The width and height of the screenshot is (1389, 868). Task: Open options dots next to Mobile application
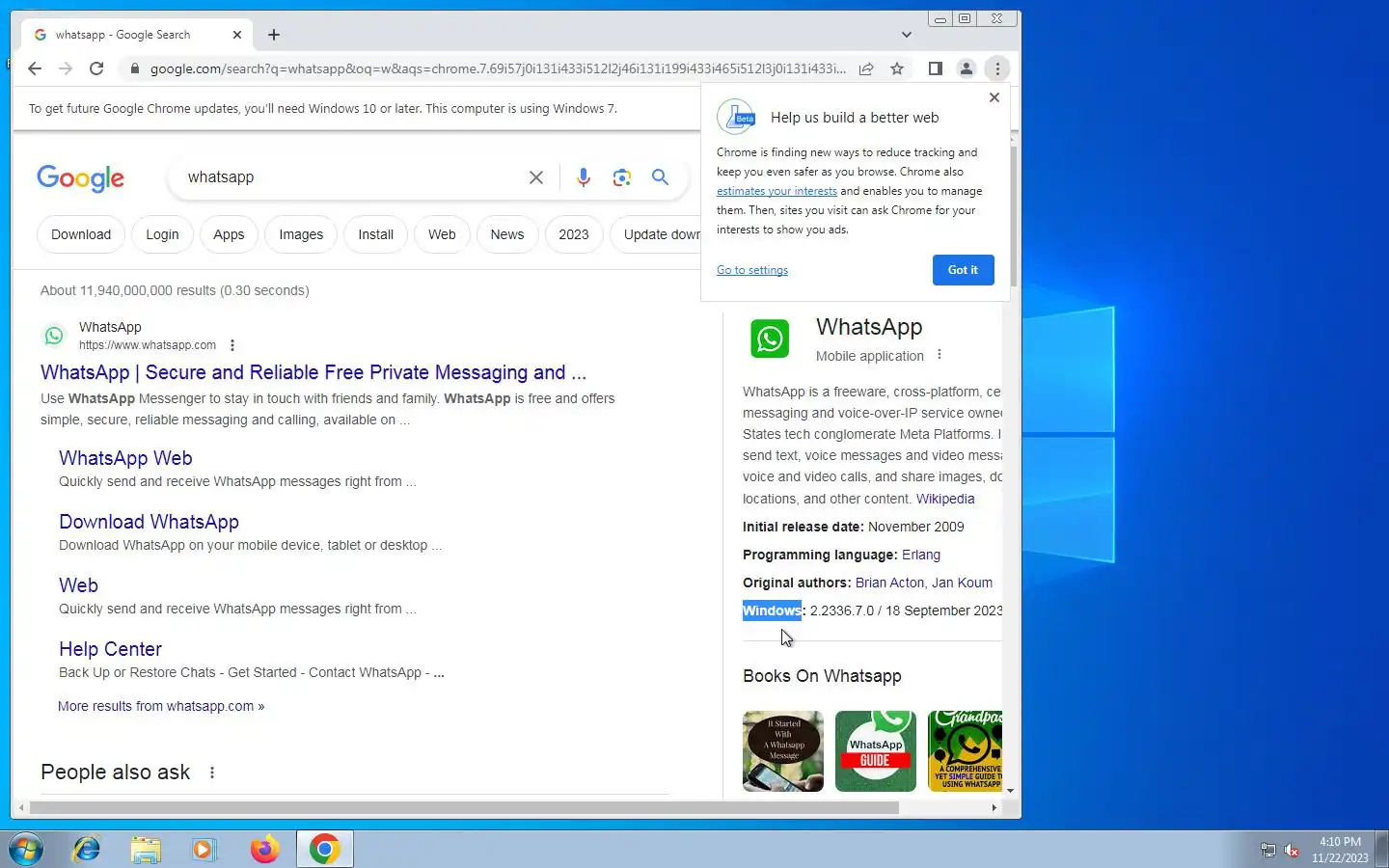point(940,355)
